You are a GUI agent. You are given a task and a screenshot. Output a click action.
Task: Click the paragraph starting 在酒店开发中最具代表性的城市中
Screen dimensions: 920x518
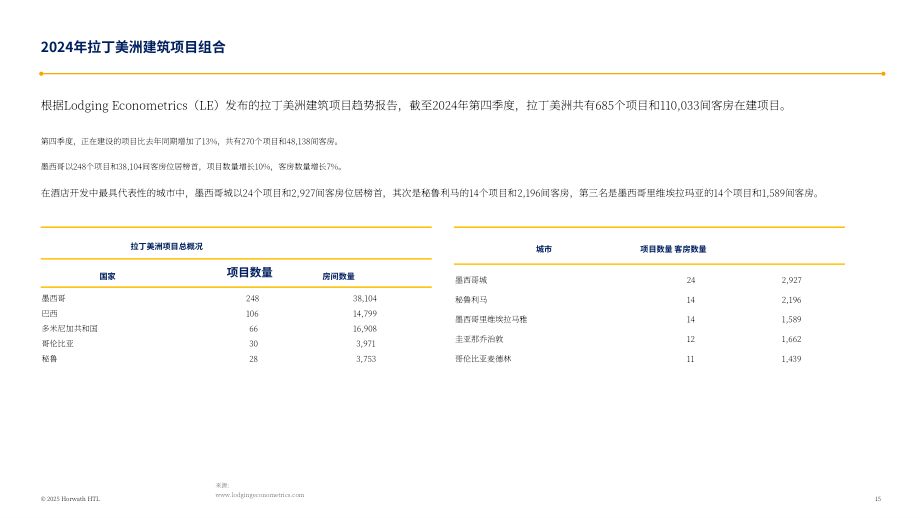pyautogui.click(x=431, y=193)
